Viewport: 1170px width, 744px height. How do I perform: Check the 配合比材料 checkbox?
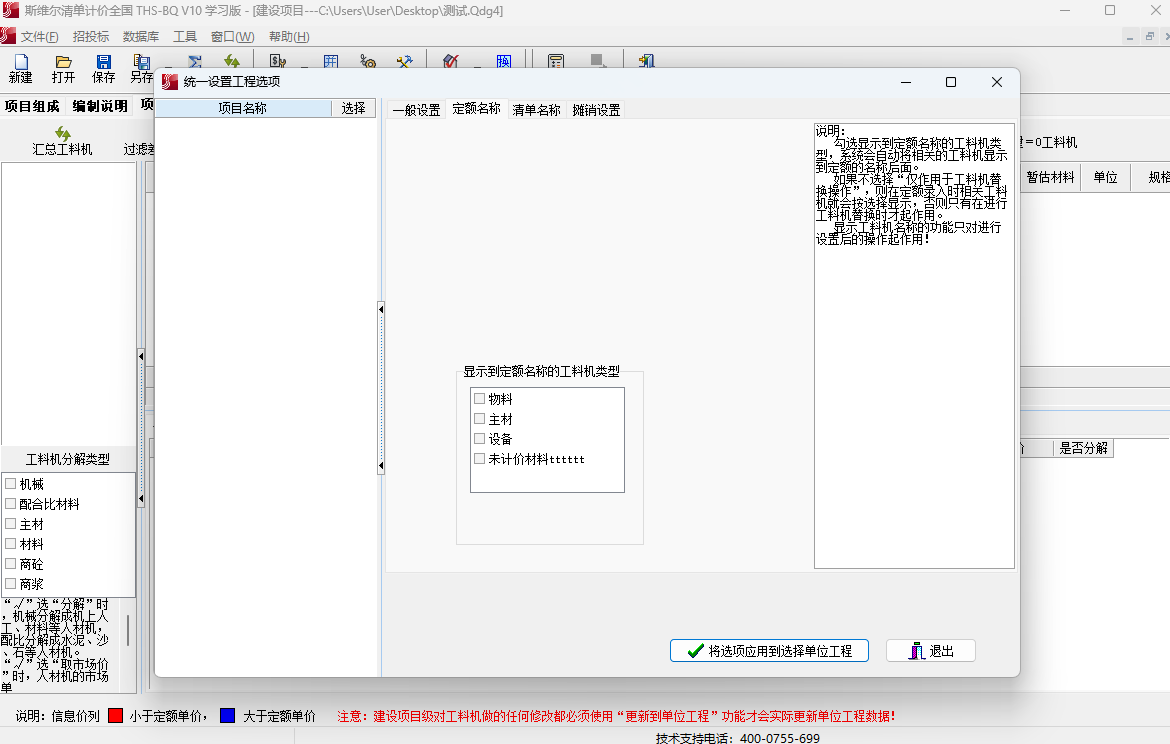(x=11, y=504)
